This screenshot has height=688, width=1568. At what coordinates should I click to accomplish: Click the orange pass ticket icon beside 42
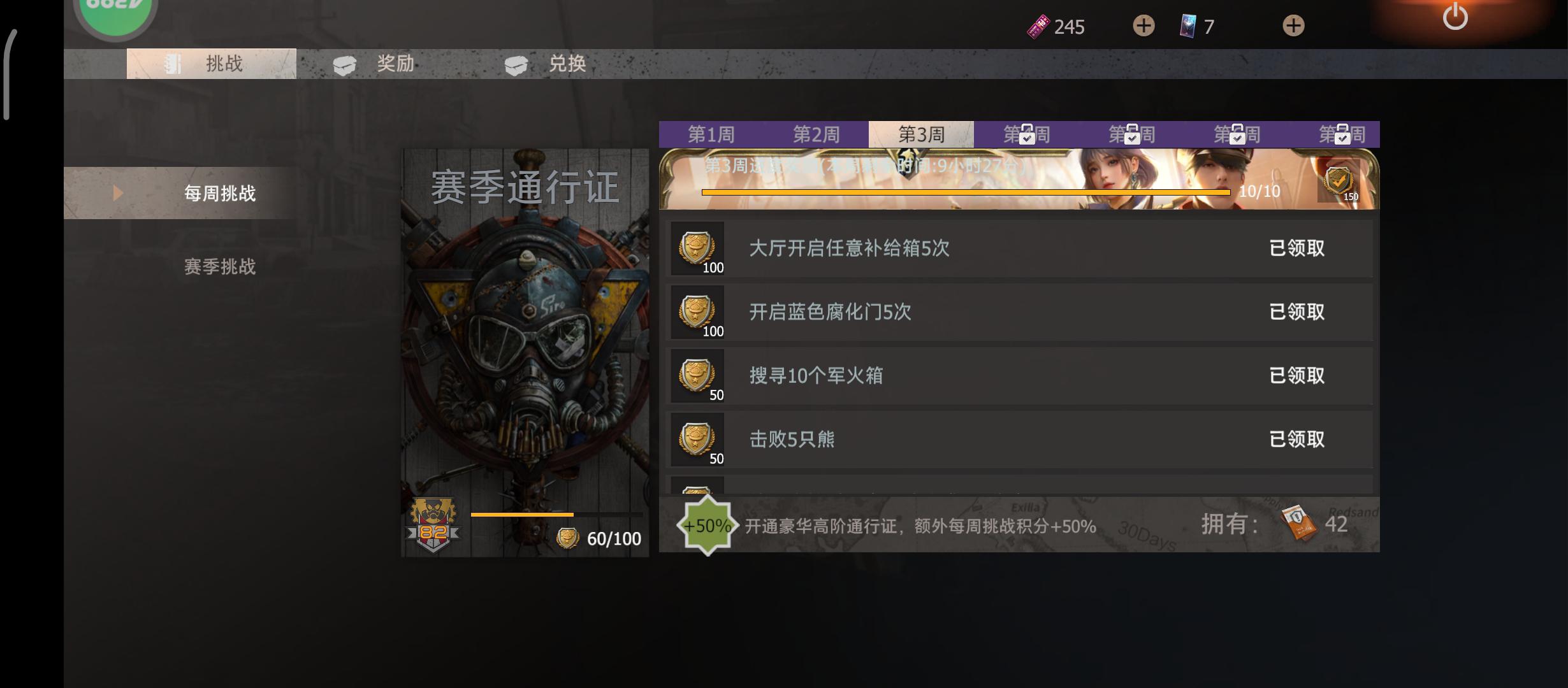coord(1298,524)
